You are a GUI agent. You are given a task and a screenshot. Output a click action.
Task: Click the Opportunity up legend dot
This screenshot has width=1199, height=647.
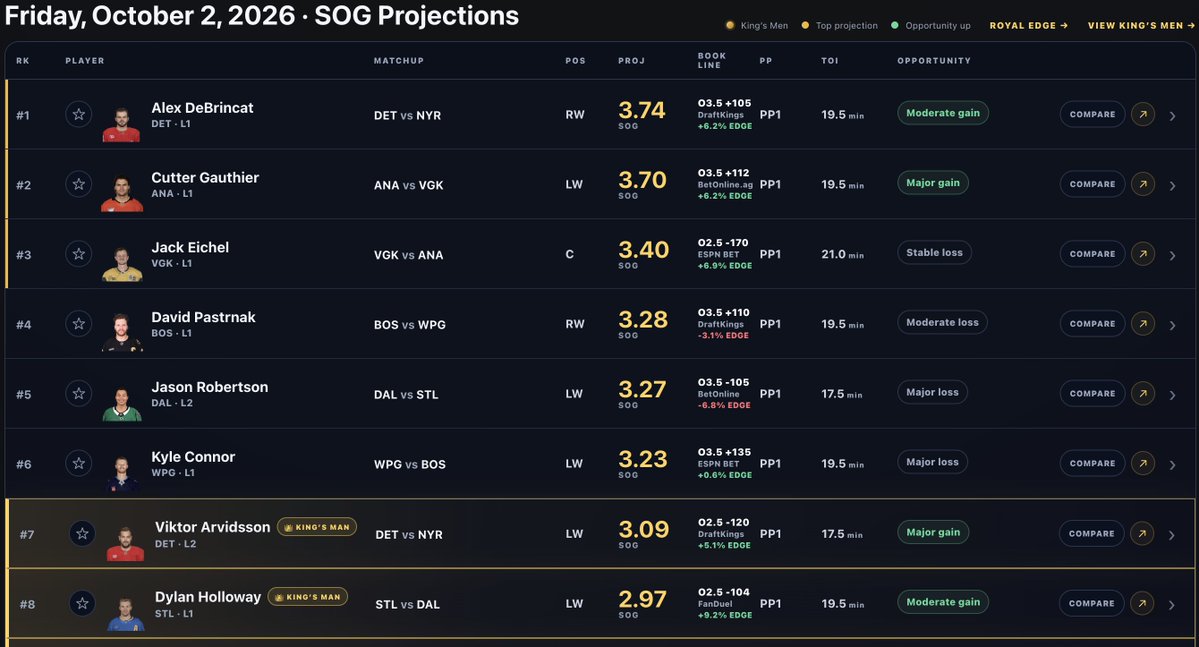895,25
